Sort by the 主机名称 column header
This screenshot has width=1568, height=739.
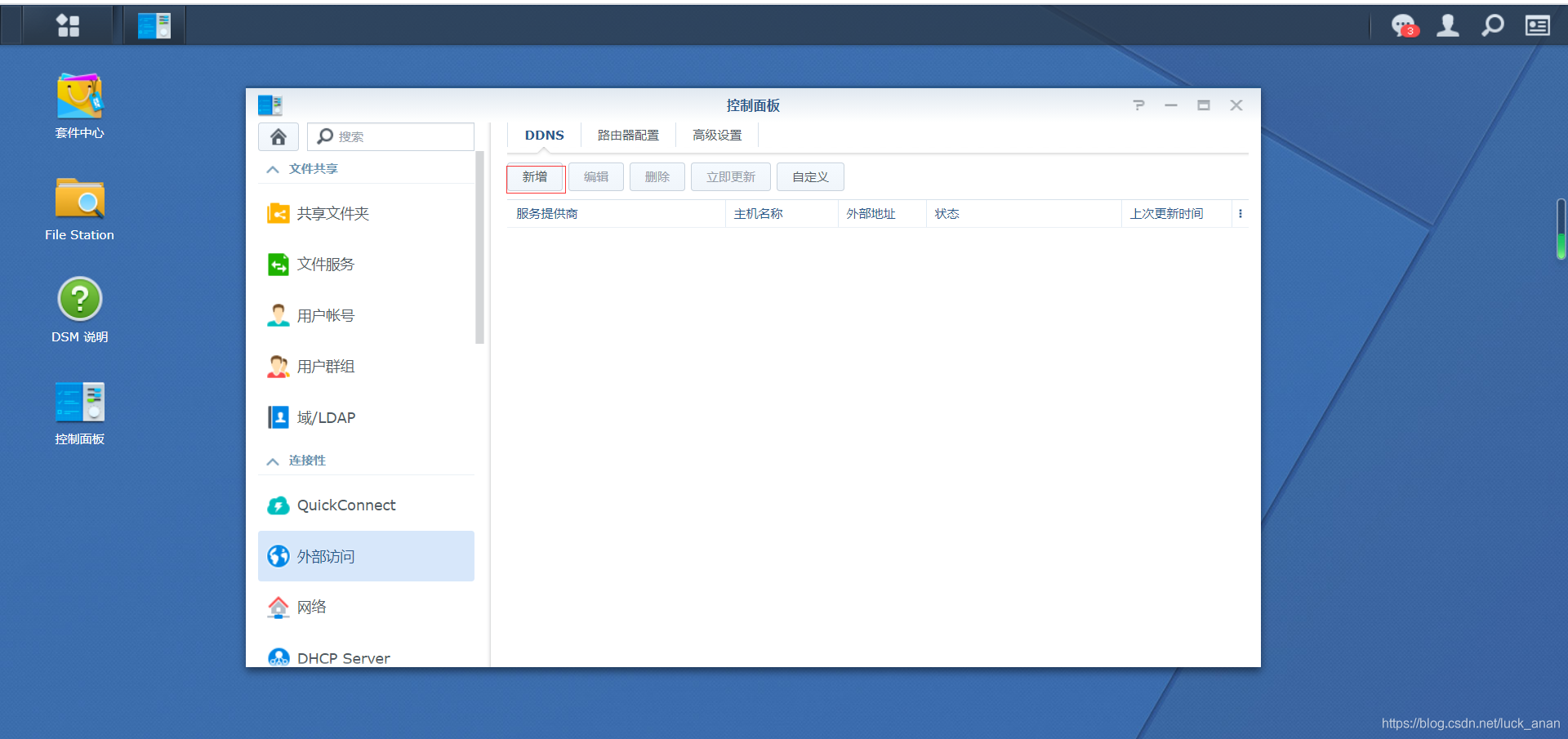pos(782,214)
